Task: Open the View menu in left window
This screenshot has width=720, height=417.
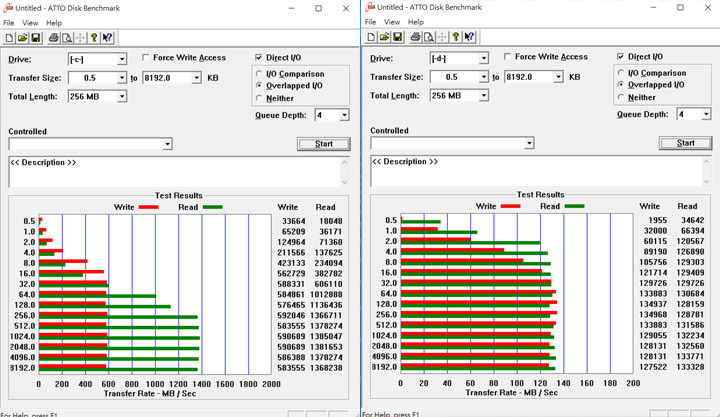Action: coord(30,22)
